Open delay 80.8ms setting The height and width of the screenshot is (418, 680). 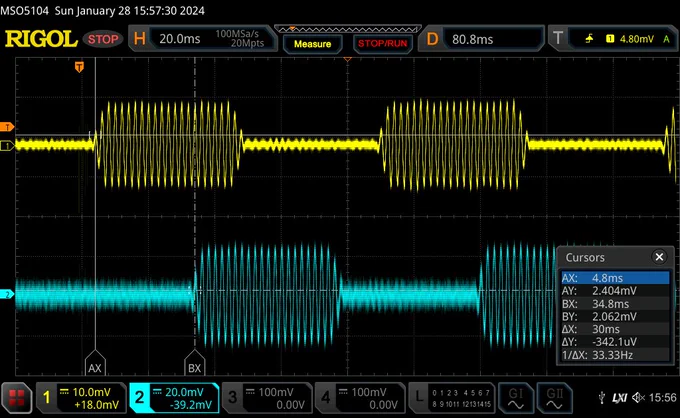click(x=472, y=39)
